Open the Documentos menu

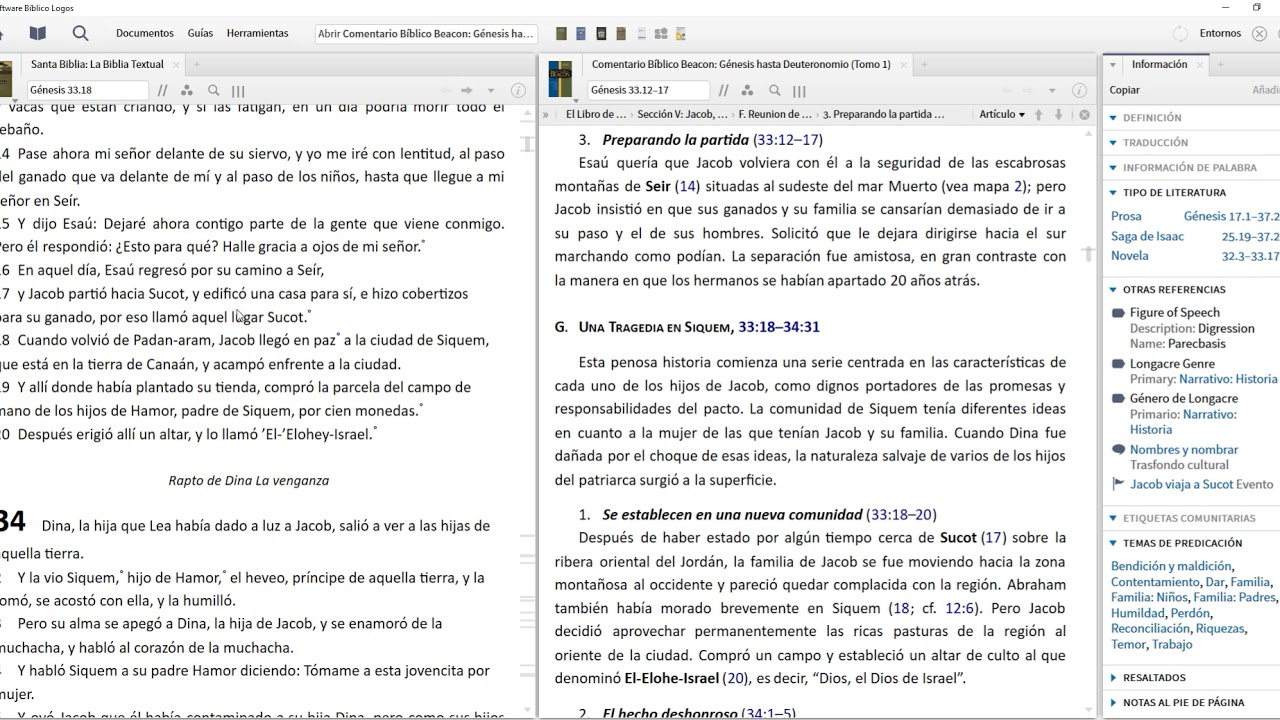click(145, 33)
